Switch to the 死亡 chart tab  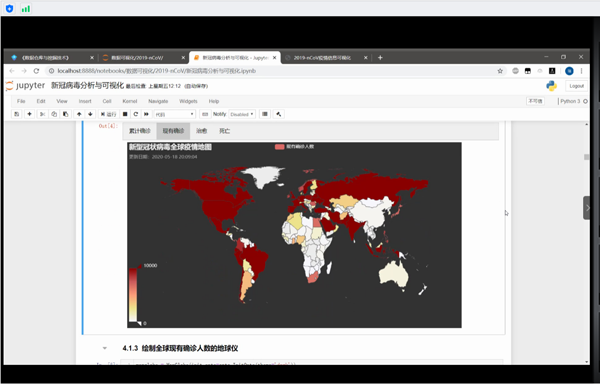(225, 131)
